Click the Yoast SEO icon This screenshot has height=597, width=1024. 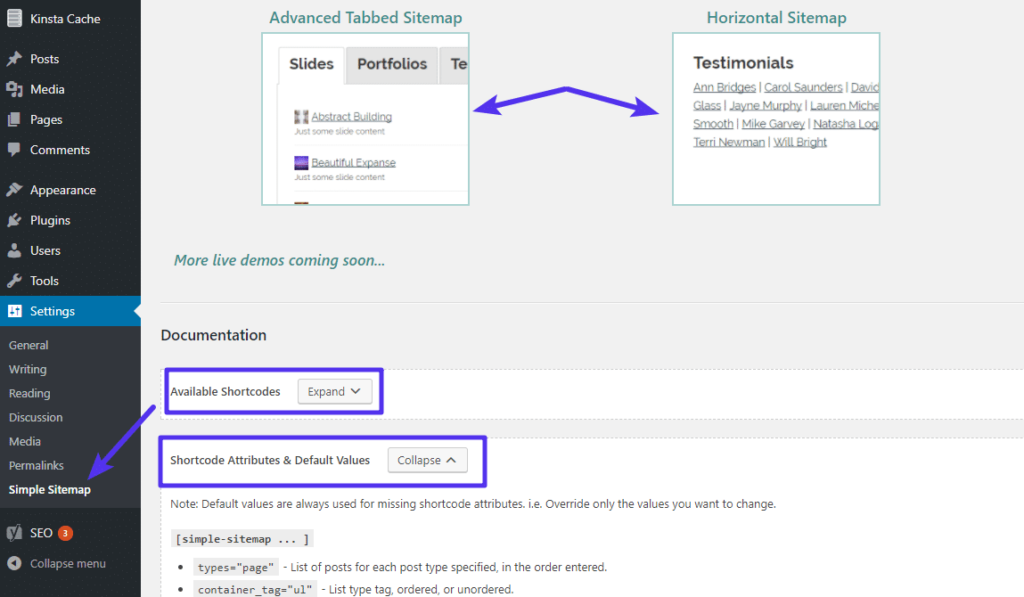[x=14, y=533]
